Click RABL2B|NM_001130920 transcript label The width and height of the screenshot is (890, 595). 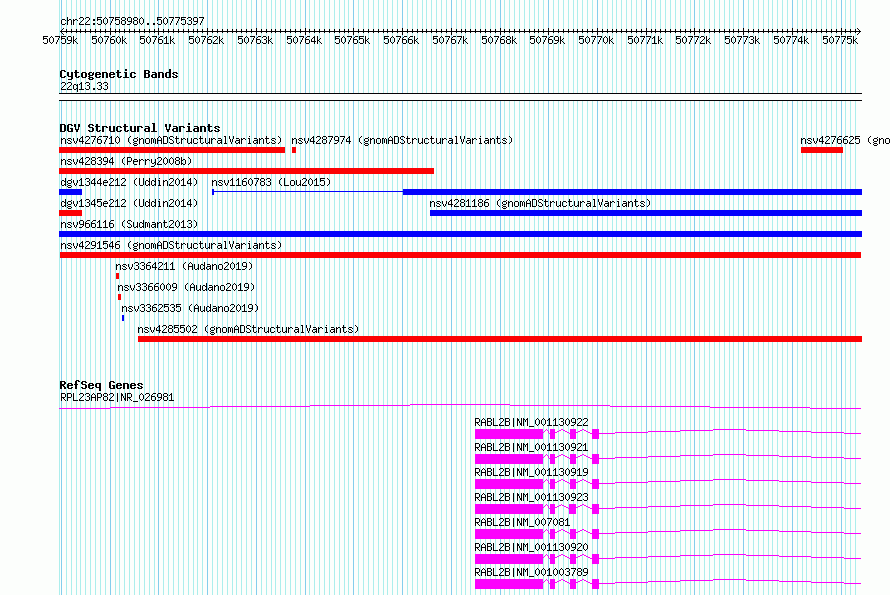click(x=531, y=547)
